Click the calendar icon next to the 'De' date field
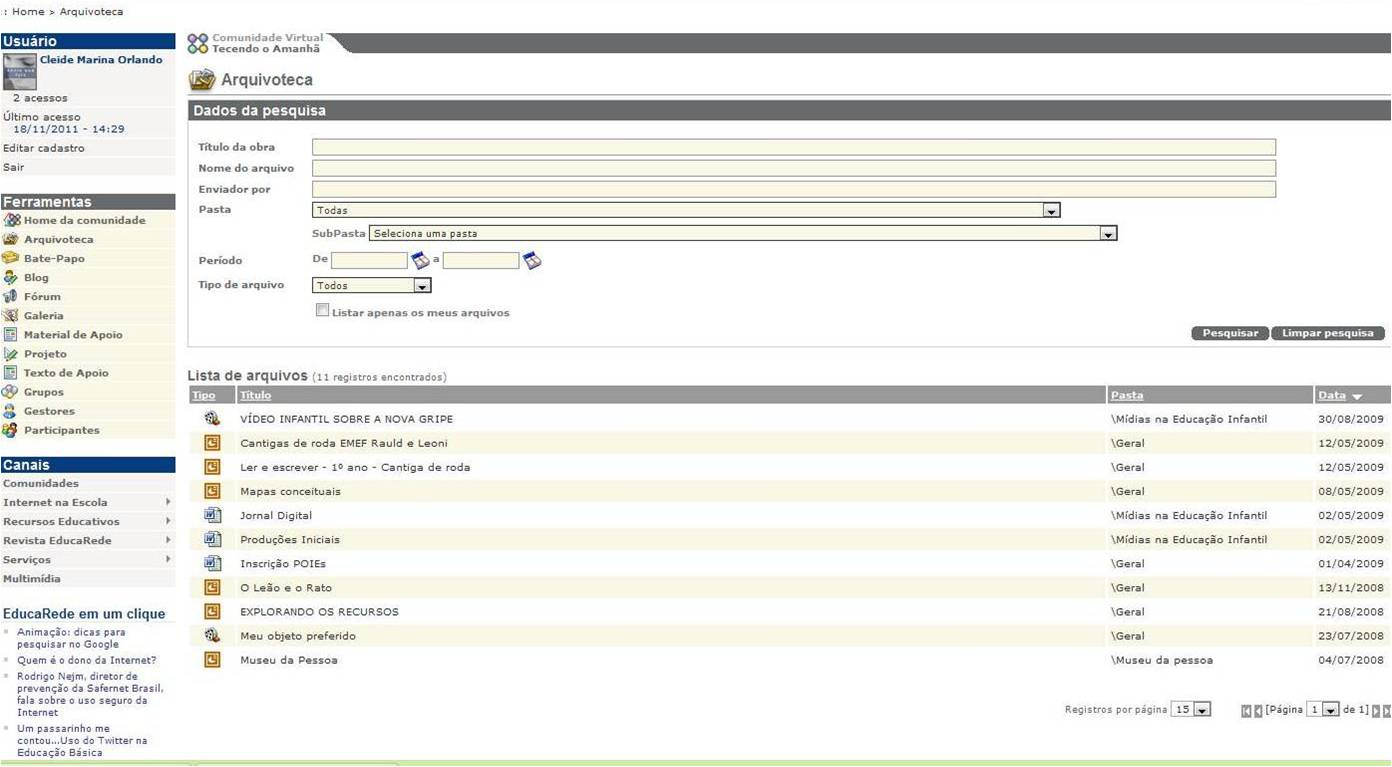The width and height of the screenshot is (1392, 767). coord(421,261)
